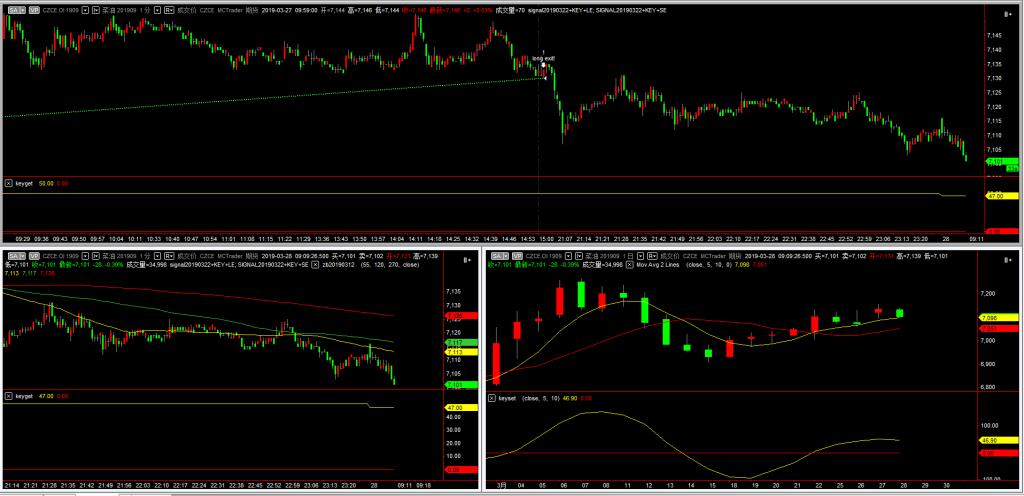This screenshot has height=496, width=1024.
Task: Open the R dropdown in bottom-left chart
Action: (169, 256)
